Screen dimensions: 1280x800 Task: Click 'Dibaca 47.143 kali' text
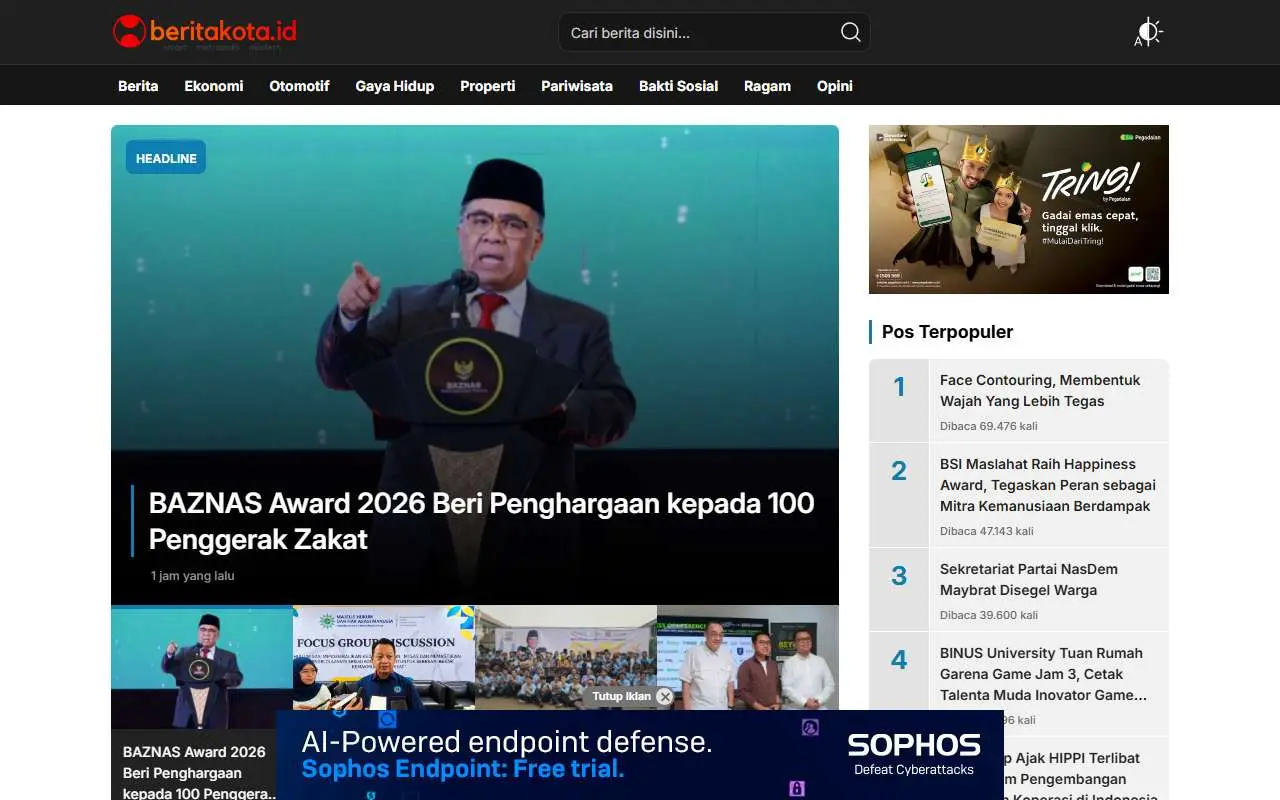pyautogui.click(x=987, y=531)
